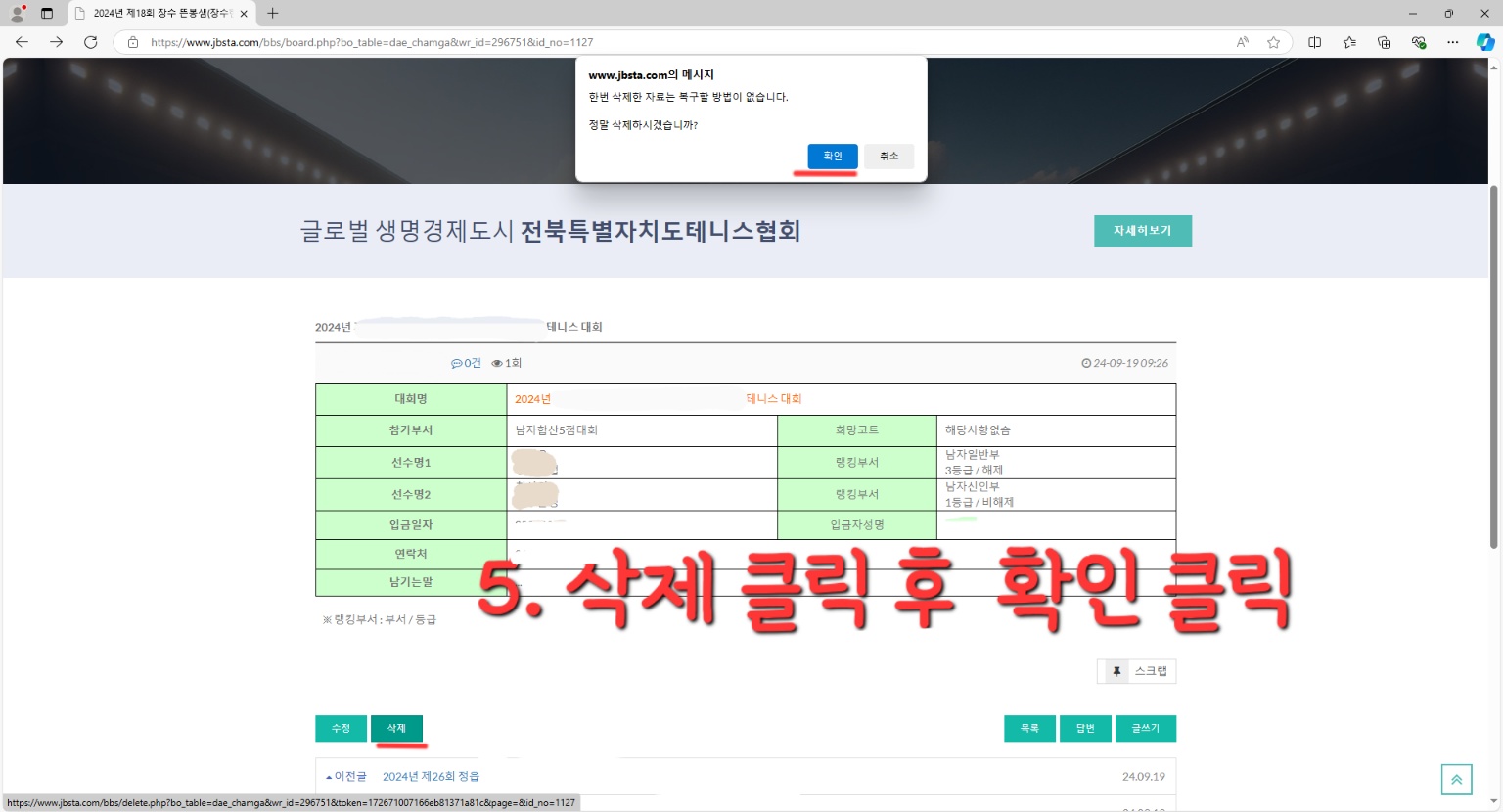Confirm deletion with 확인 button

(833, 157)
